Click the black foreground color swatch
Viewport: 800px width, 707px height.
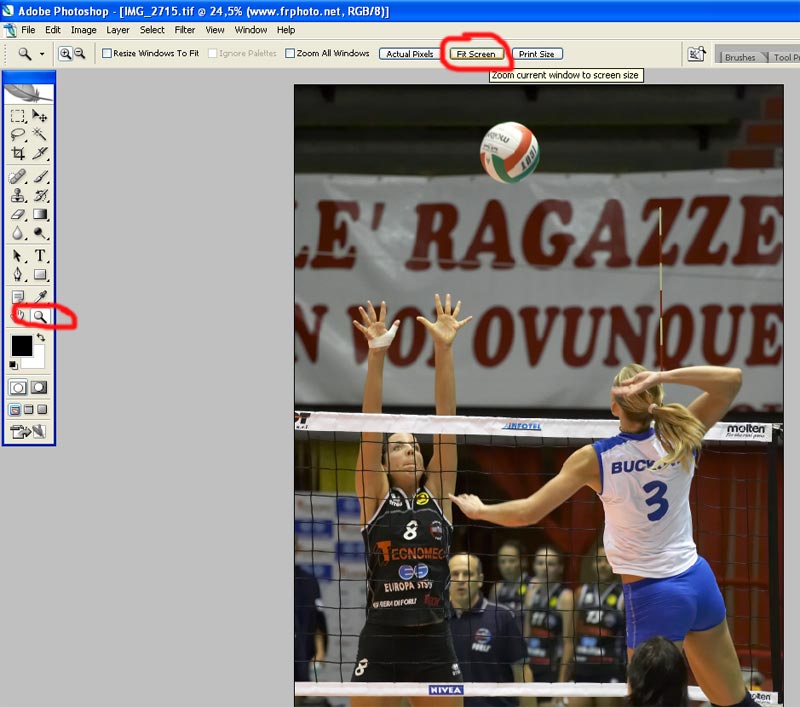click(x=21, y=346)
